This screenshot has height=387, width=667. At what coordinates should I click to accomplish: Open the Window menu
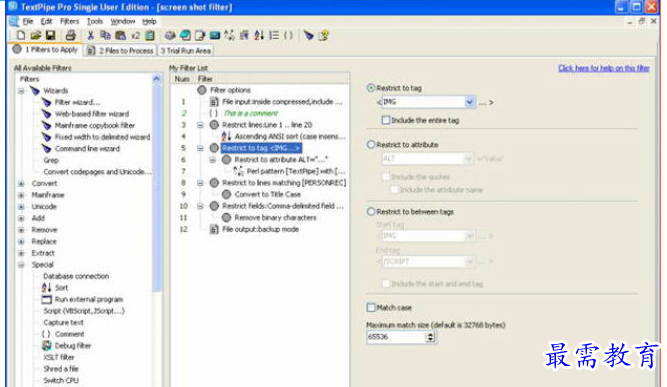(123, 21)
